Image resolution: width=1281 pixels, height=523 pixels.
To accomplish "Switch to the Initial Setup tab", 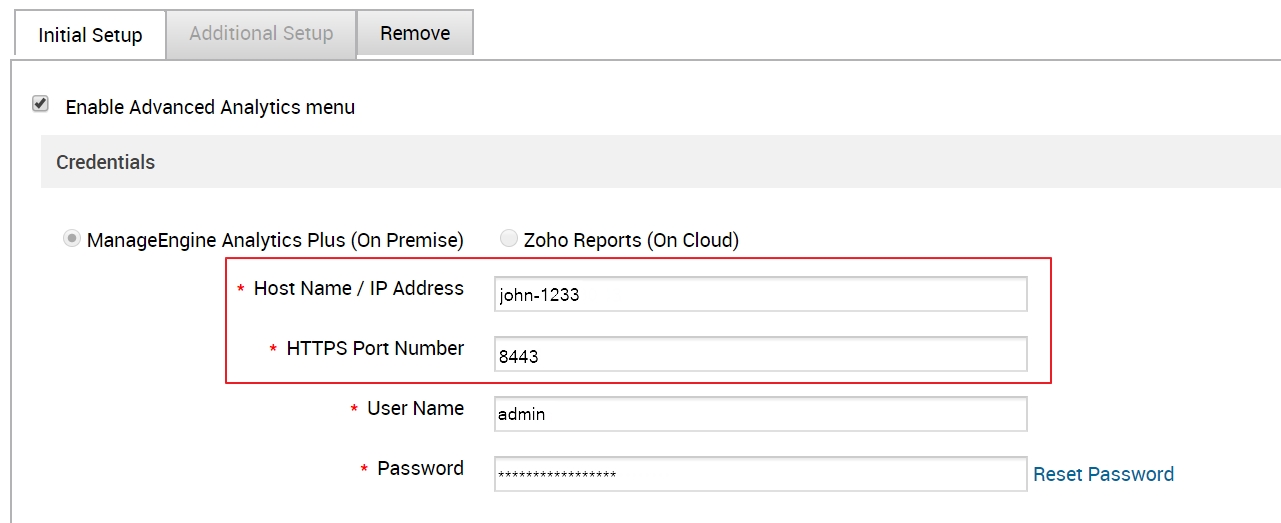I will (x=90, y=35).
